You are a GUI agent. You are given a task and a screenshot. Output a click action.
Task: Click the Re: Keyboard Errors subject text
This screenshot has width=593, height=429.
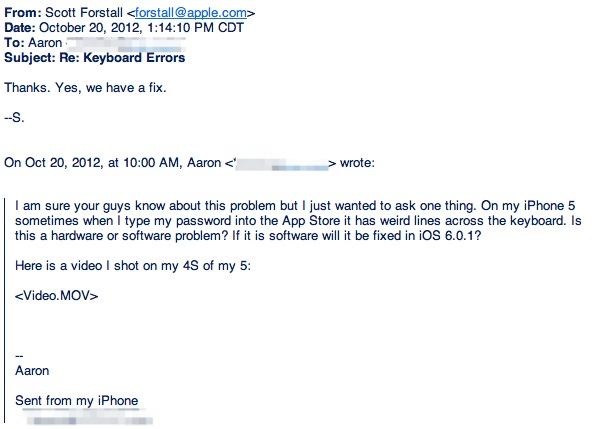click(122, 58)
